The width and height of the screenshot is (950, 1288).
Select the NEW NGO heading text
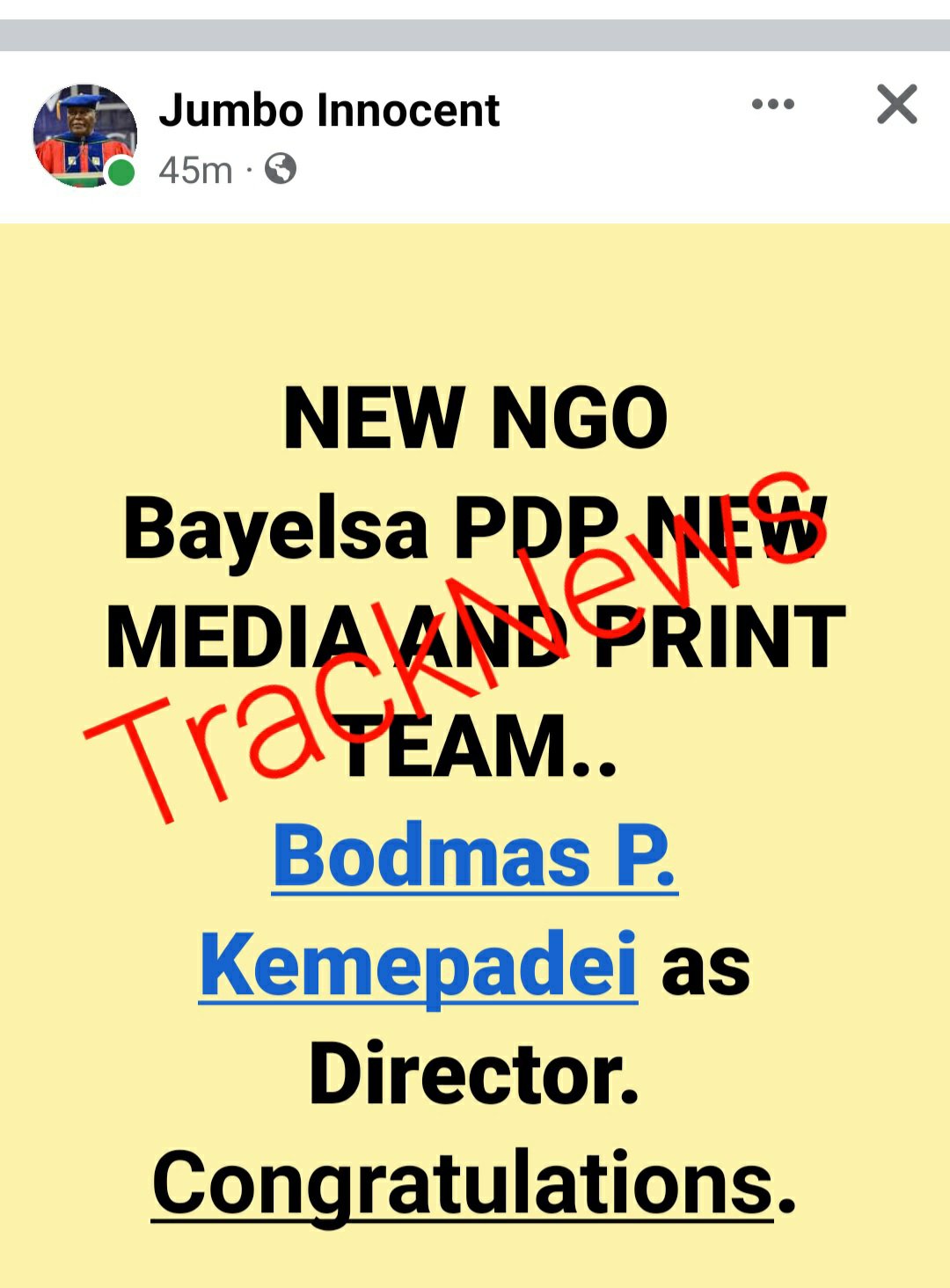click(x=475, y=418)
